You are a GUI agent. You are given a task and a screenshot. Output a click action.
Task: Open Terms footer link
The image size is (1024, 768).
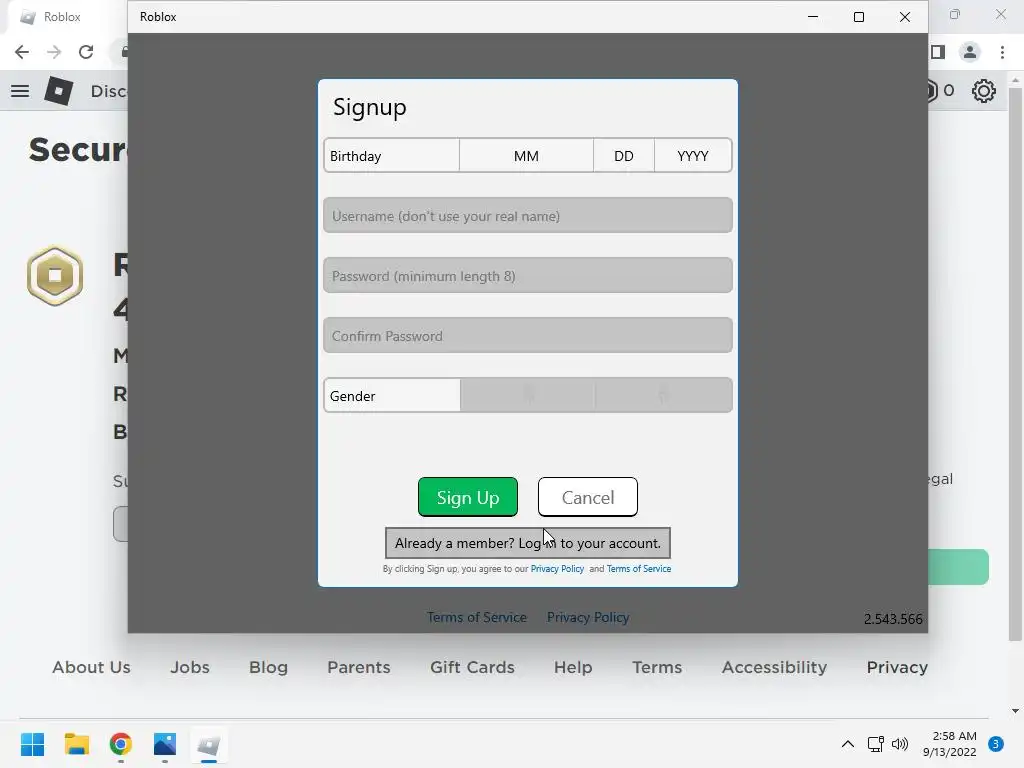pyautogui.click(x=657, y=667)
